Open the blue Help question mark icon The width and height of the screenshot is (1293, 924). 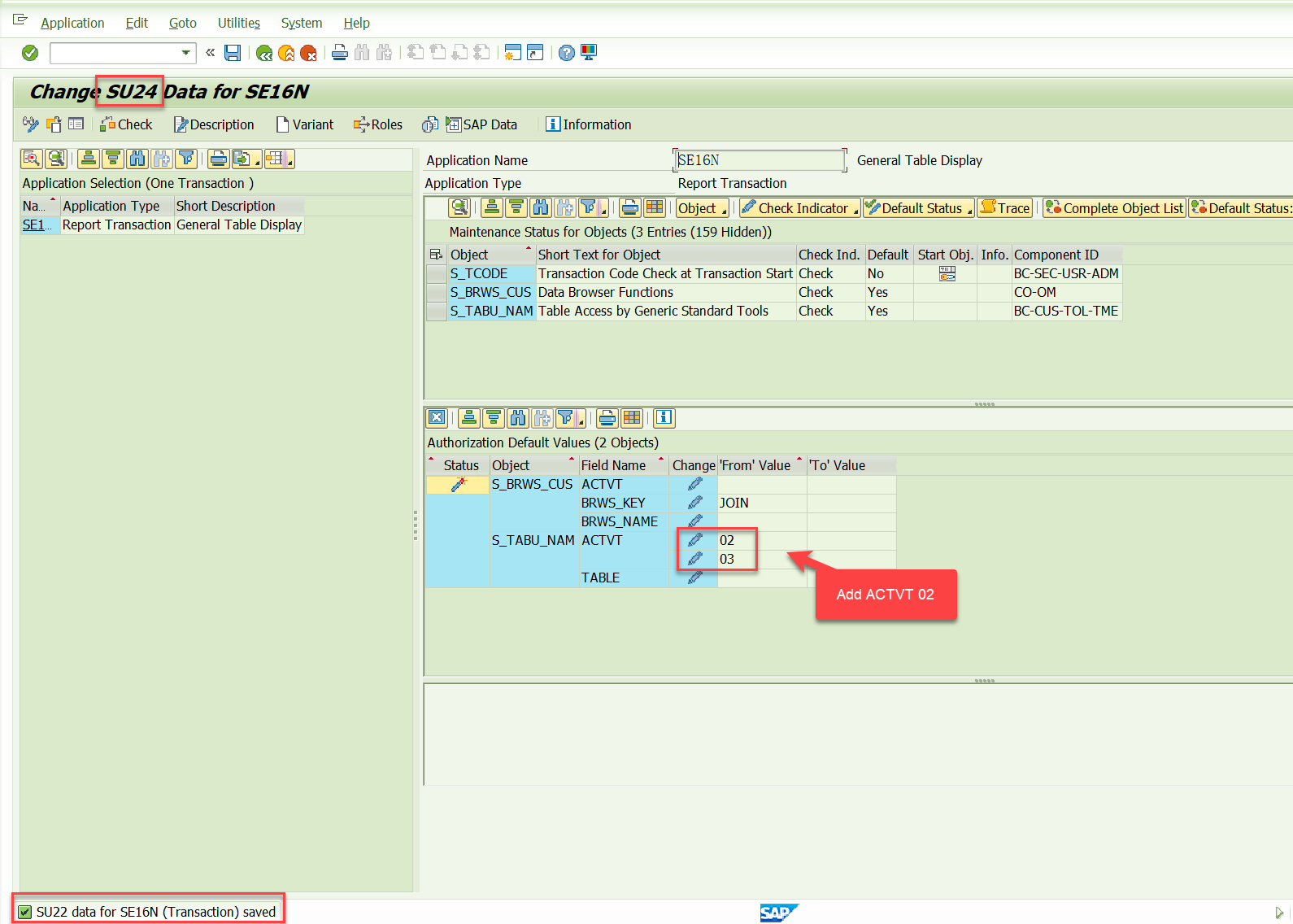tap(567, 53)
